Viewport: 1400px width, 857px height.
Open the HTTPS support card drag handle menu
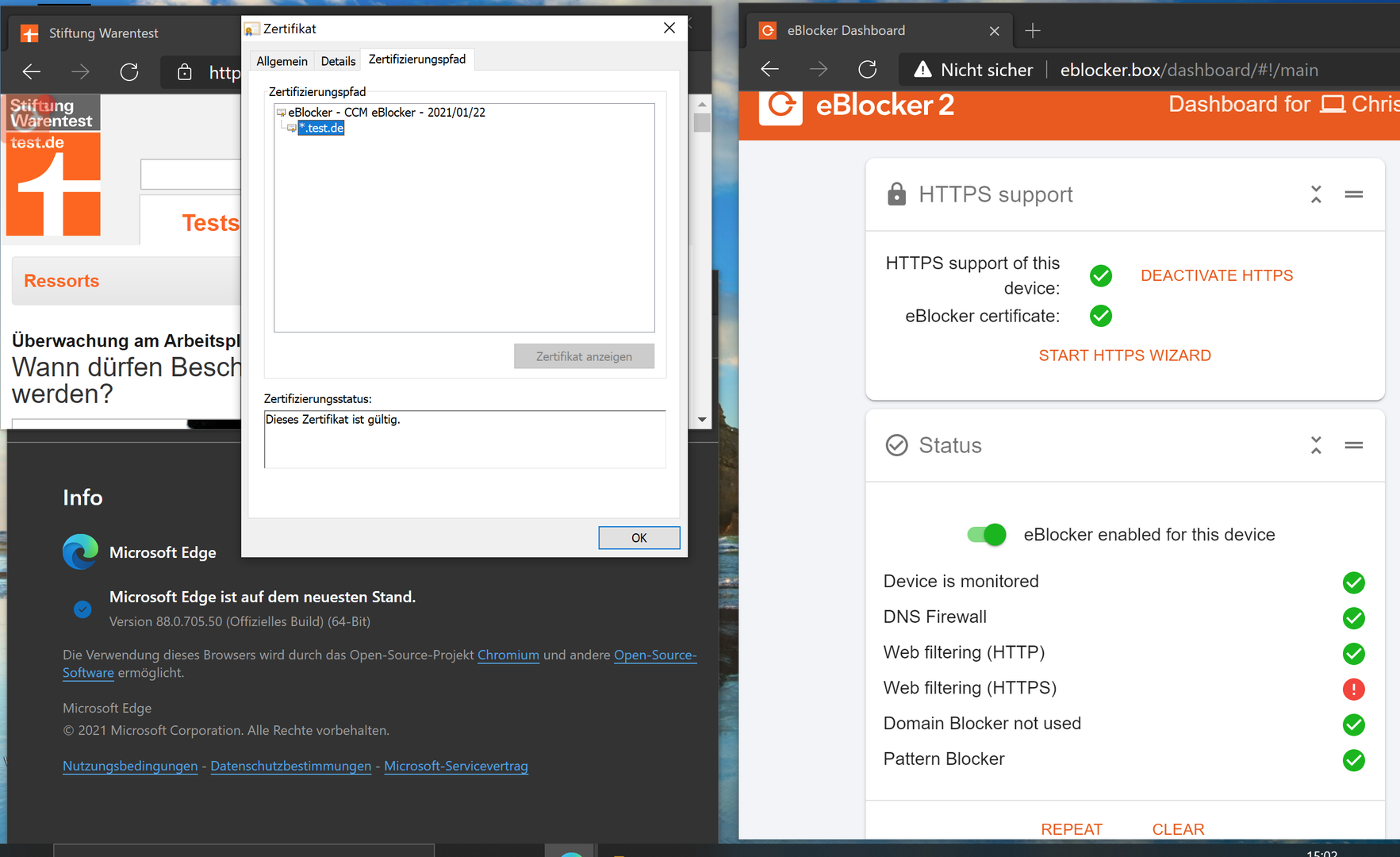(1354, 194)
